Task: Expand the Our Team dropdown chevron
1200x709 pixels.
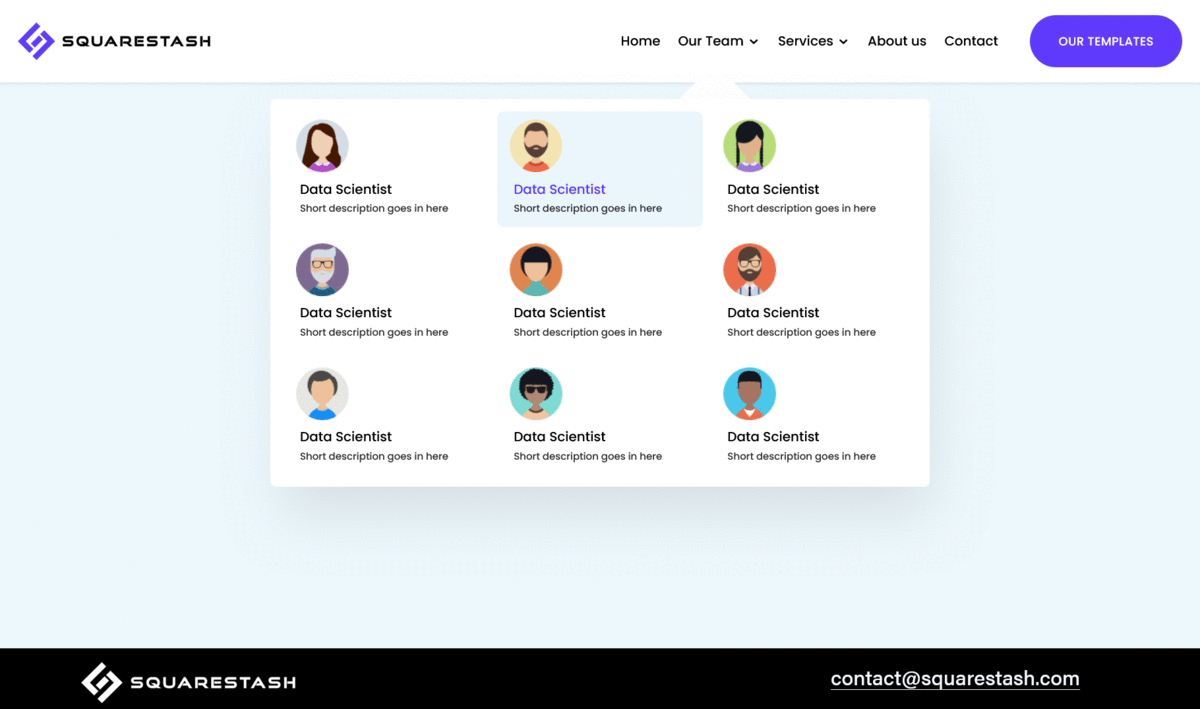Action: pos(754,42)
